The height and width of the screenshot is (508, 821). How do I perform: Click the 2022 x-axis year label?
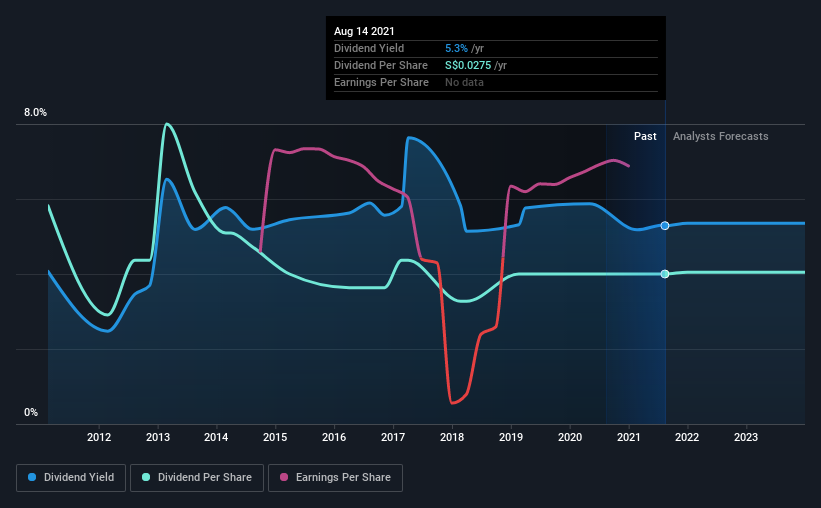click(687, 437)
